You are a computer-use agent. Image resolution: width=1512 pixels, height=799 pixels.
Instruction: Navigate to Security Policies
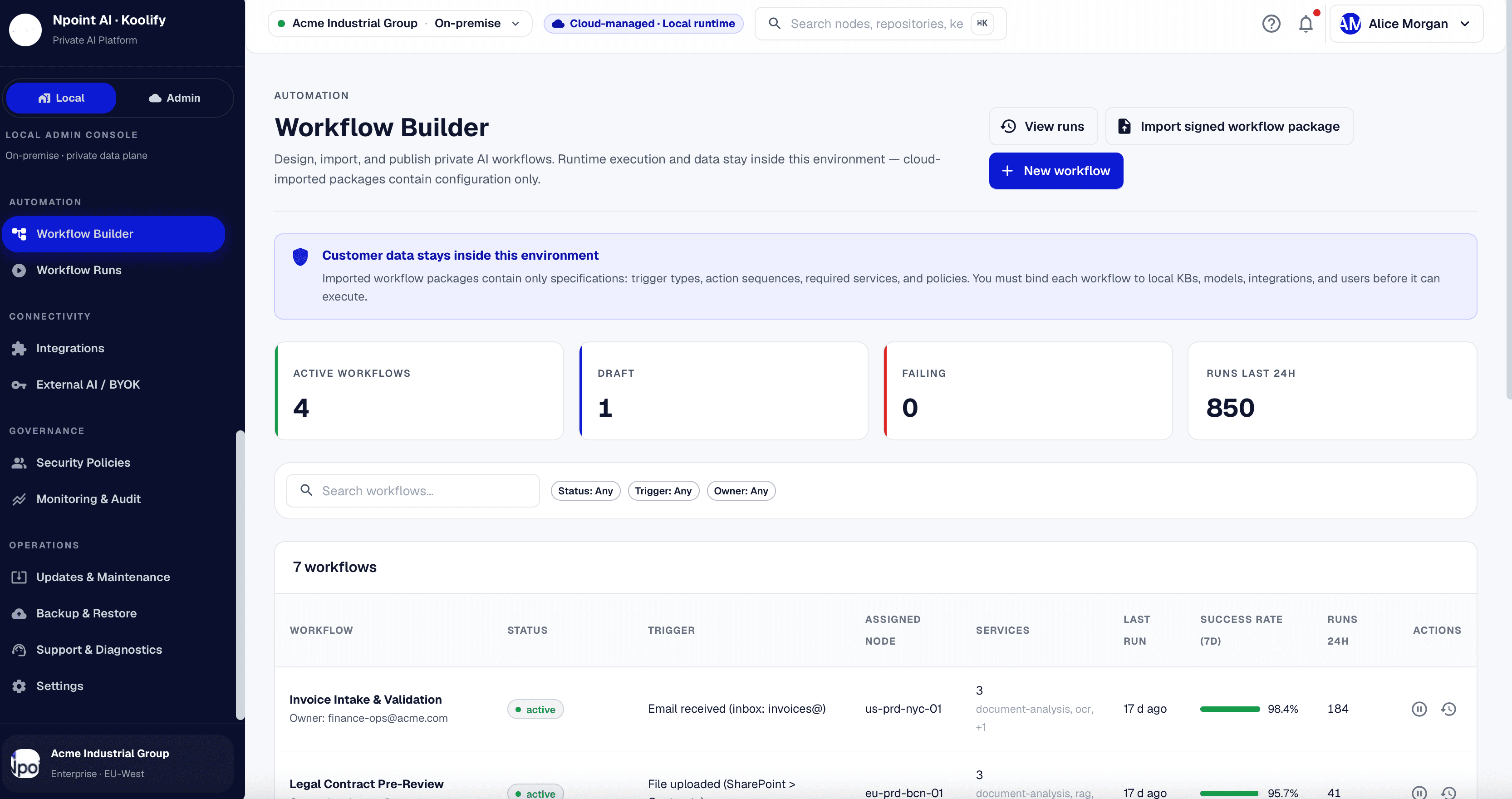pyautogui.click(x=113, y=463)
